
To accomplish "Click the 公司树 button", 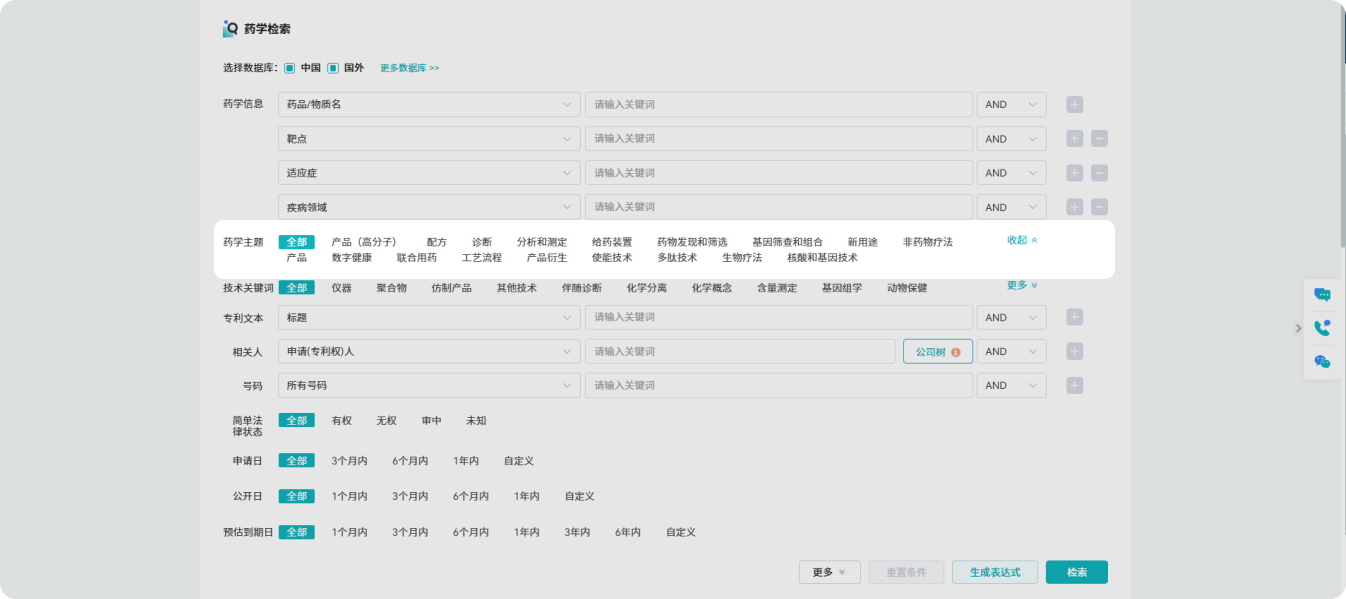I will click(938, 352).
